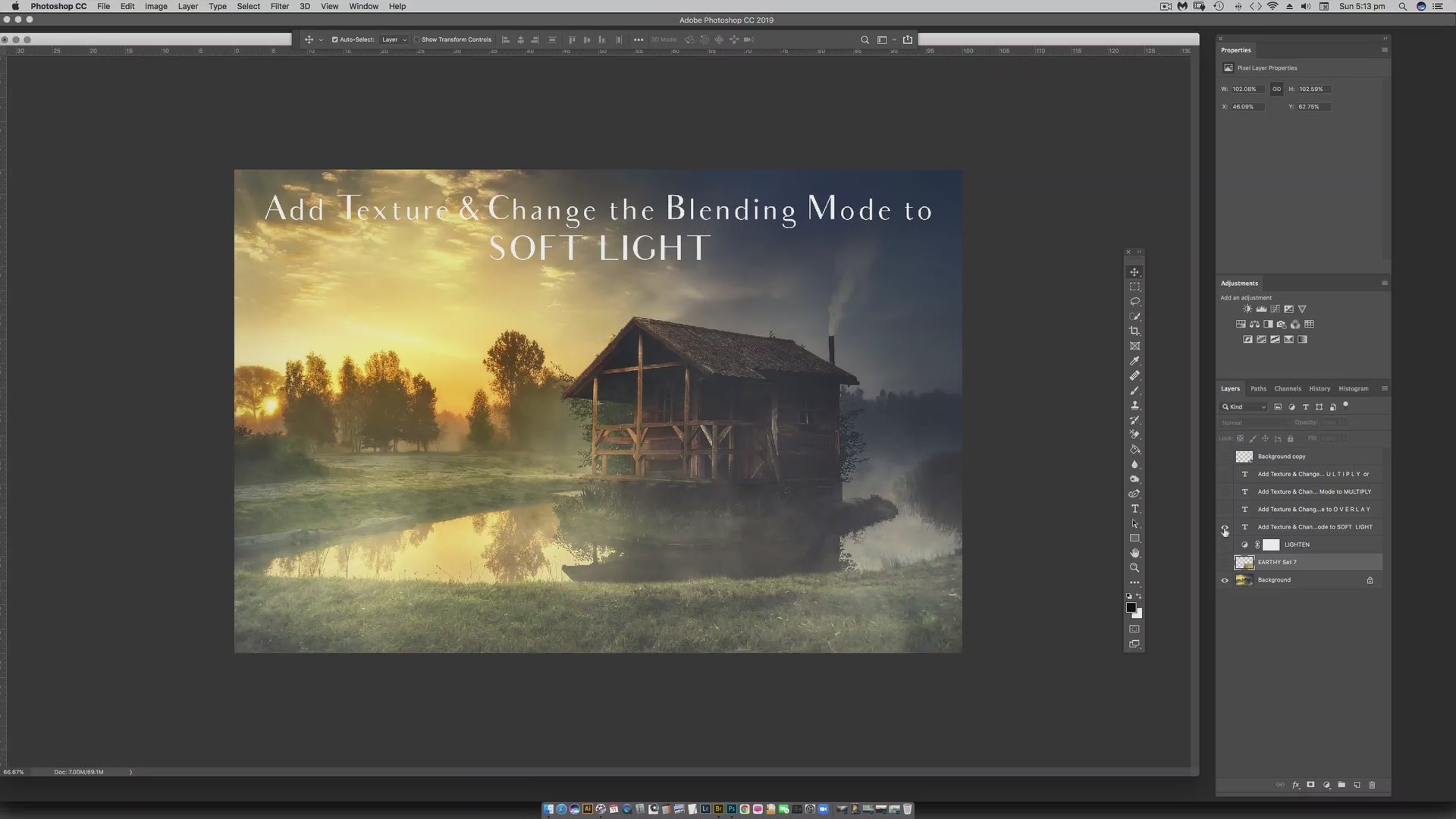Select the Eyedropper tool
The height and width of the screenshot is (819, 1456).
click(1134, 361)
